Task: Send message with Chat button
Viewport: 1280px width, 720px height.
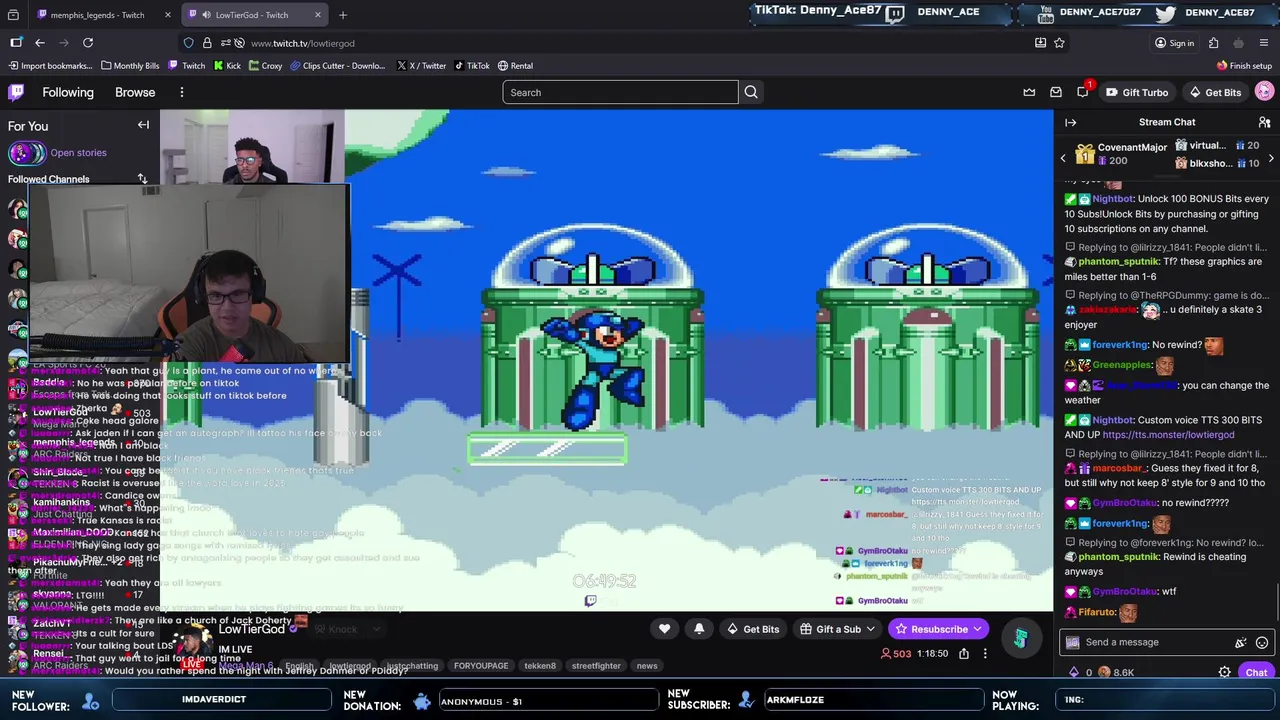Action: click(1256, 672)
